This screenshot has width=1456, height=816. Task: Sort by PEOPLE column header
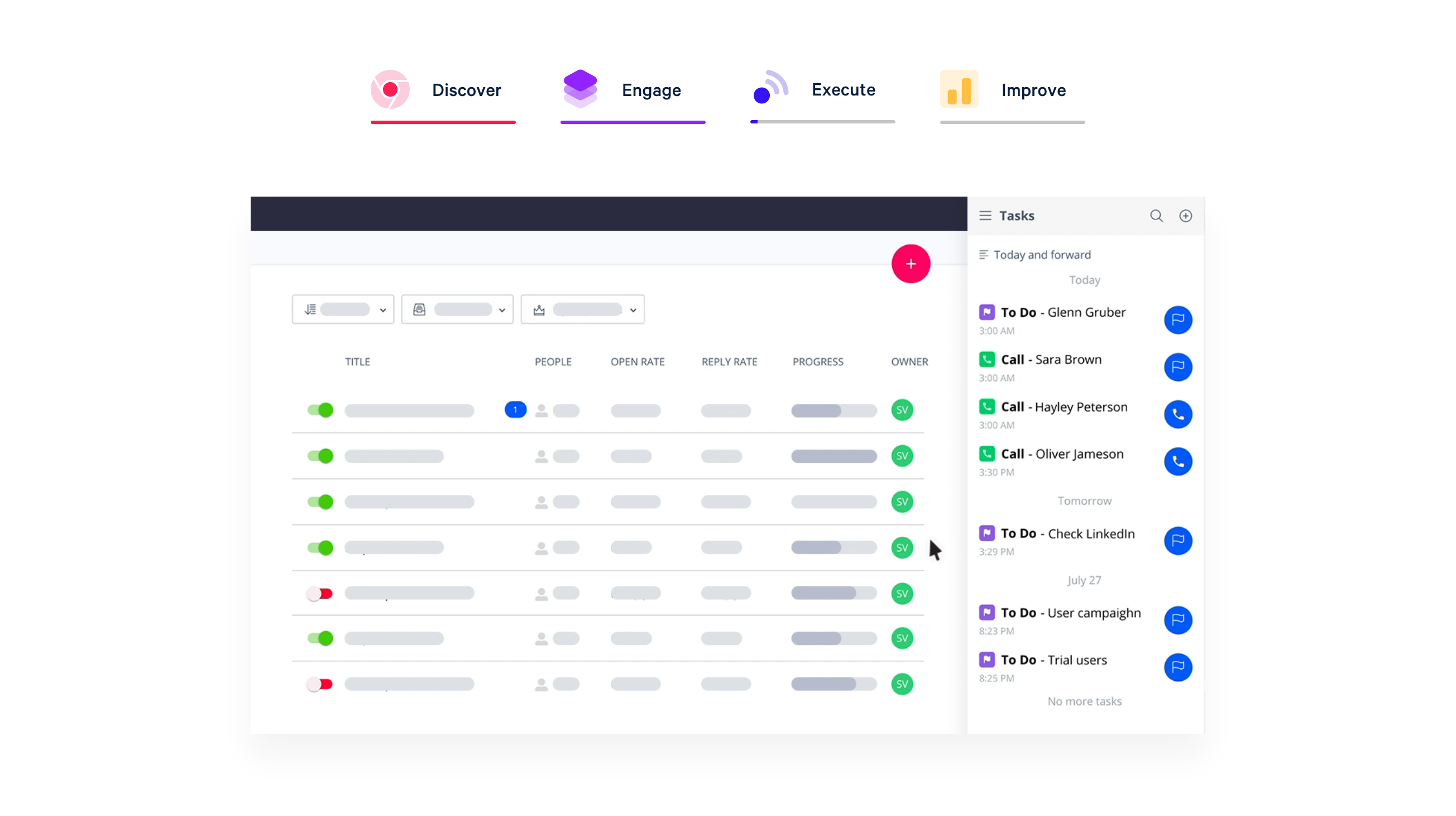553,362
